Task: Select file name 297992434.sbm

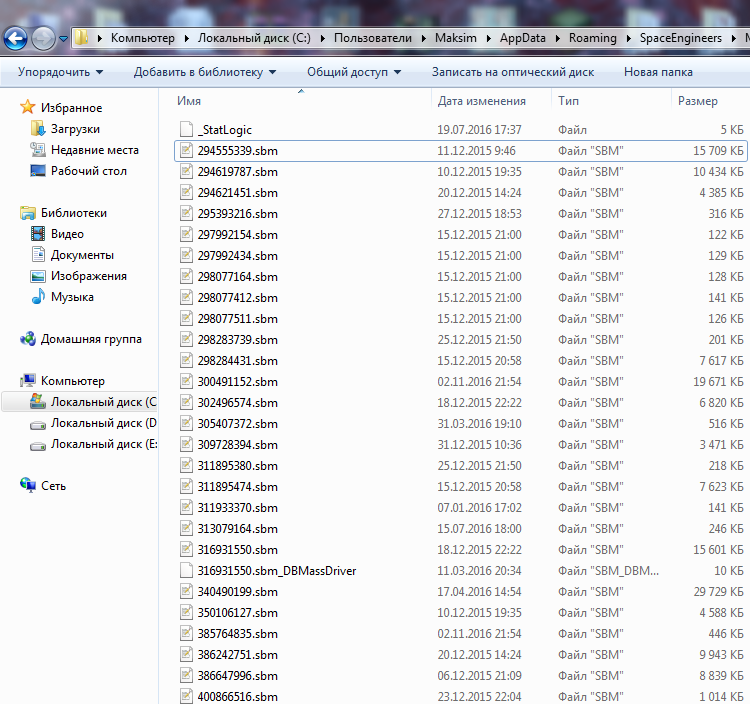Action: pyautogui.click(x=238, y=256)
